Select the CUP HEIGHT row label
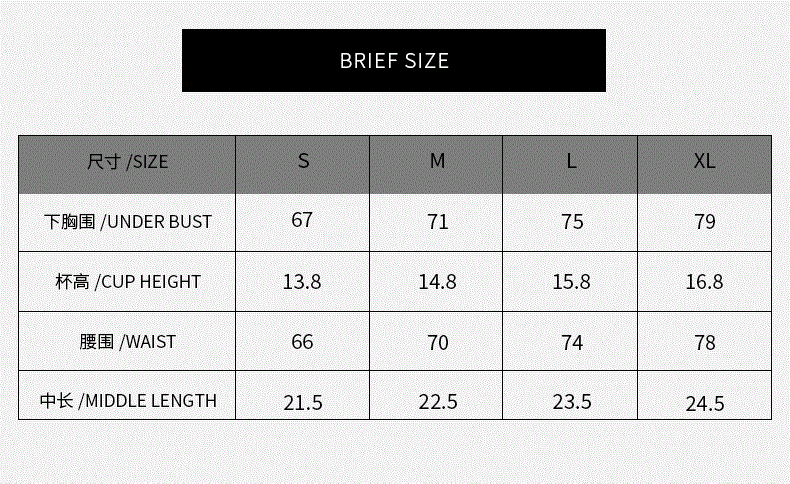The width and height of the screenshot is (790, 484). click(128, 281)
